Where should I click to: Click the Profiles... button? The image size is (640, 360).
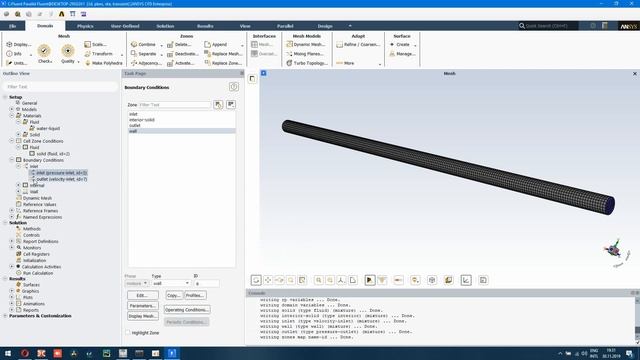(x=195, y=295)
